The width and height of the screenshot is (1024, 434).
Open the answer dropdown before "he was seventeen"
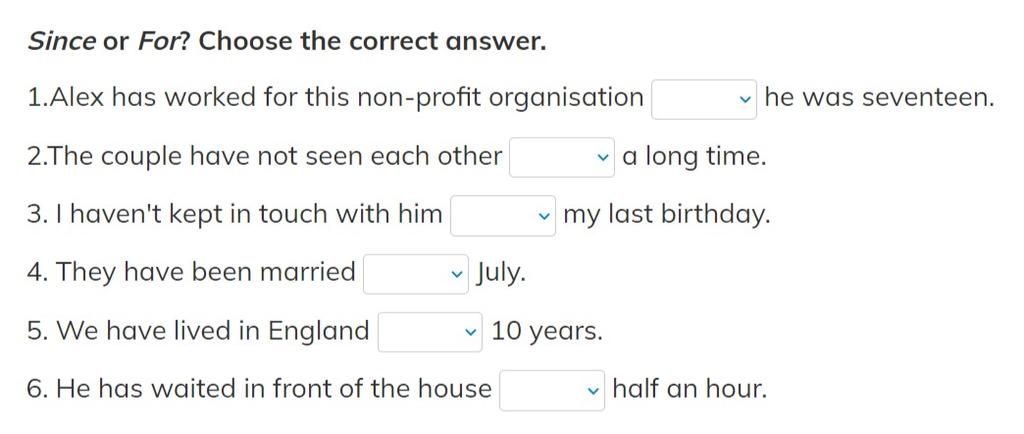click(x=703, y=99)
